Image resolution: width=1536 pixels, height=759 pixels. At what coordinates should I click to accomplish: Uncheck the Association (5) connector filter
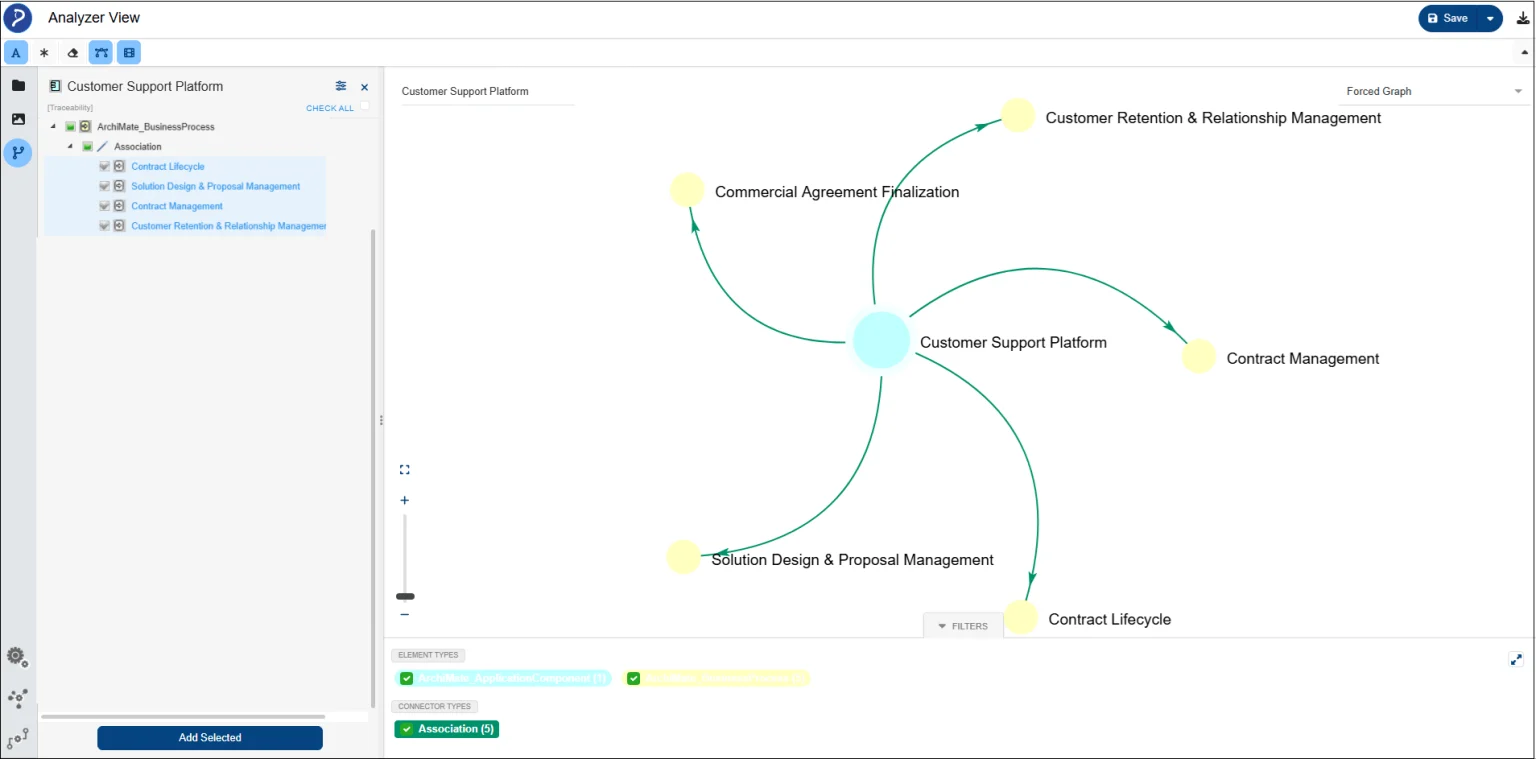[x=406, y=729]
